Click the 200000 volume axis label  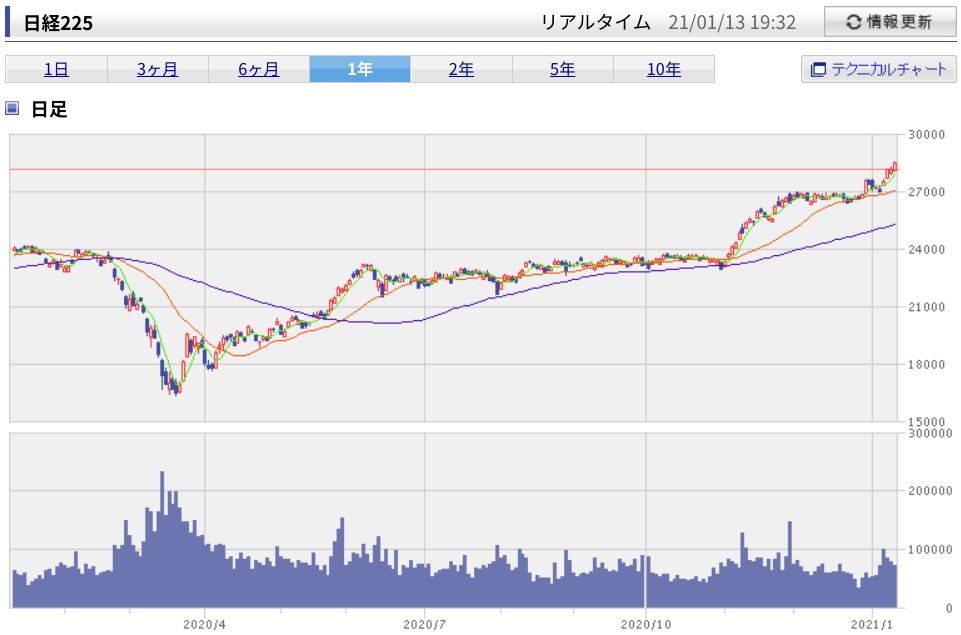[x=930, y=491]
